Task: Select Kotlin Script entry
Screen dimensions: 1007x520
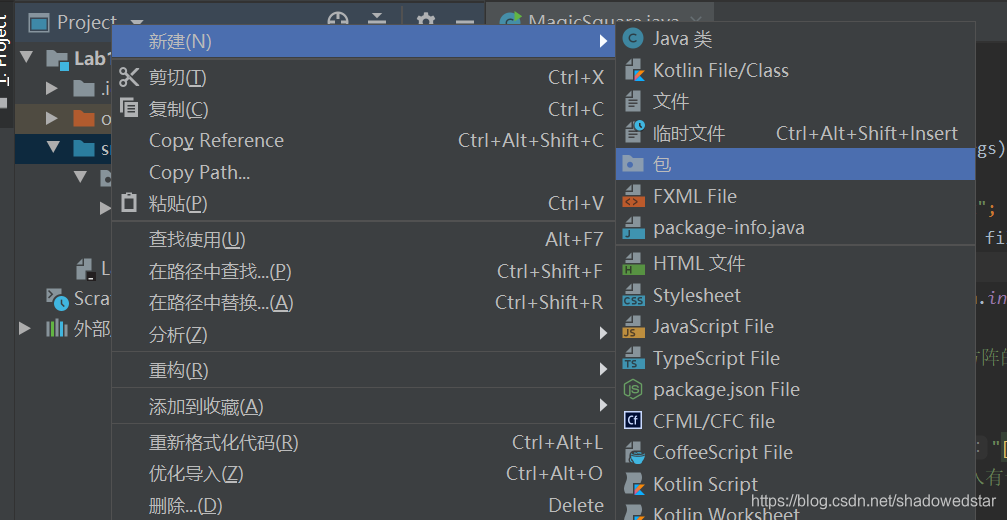Action: pos(795,483)
